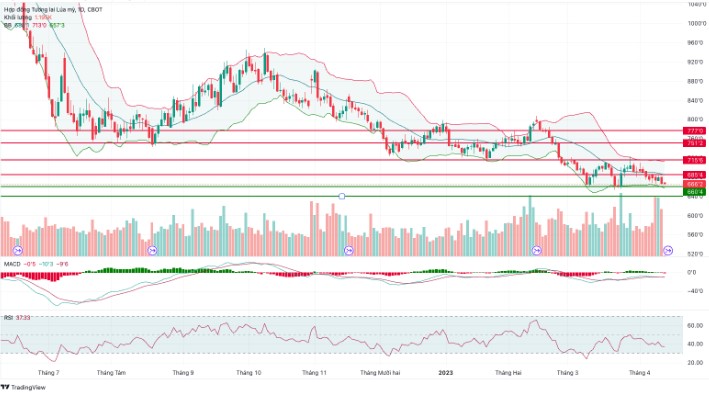
Task: Click the Tháng 7 label on the time axis
Action: [x=48, y=373]
